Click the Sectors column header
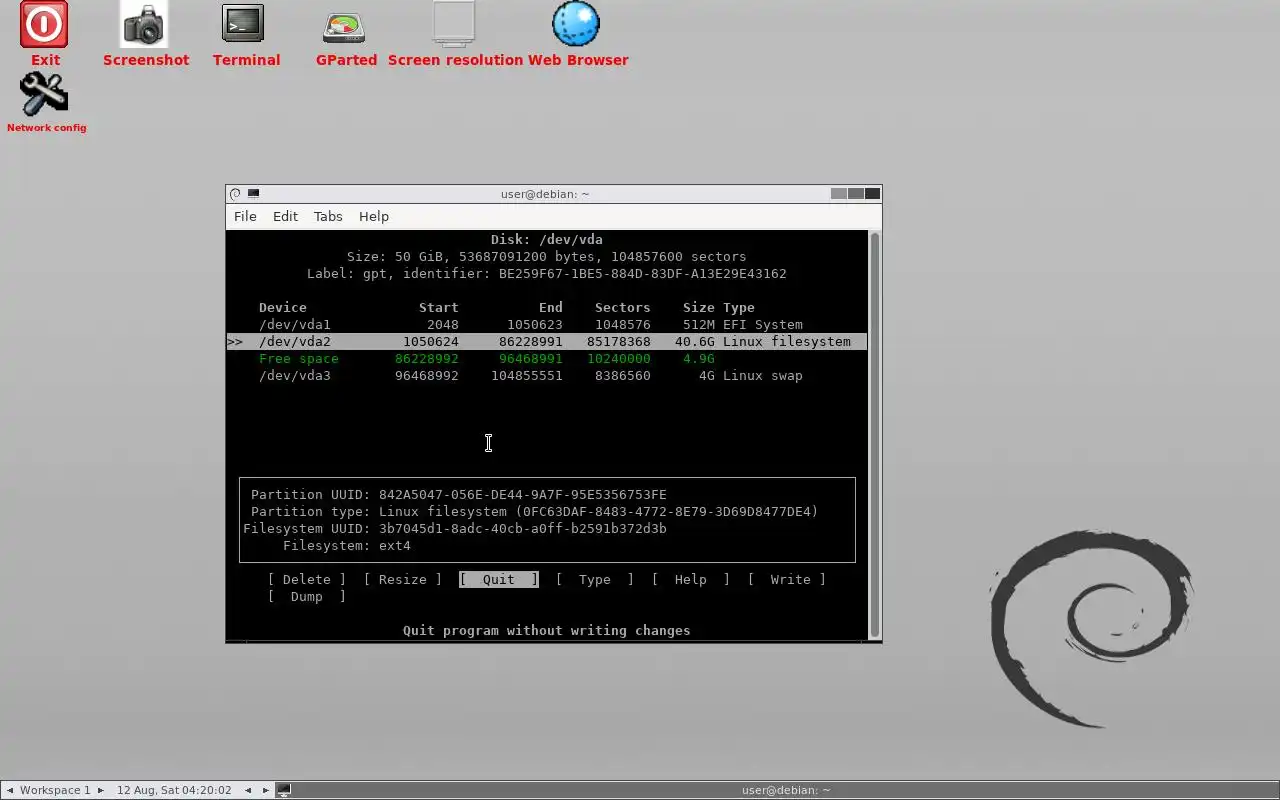 tap(623, 308)
